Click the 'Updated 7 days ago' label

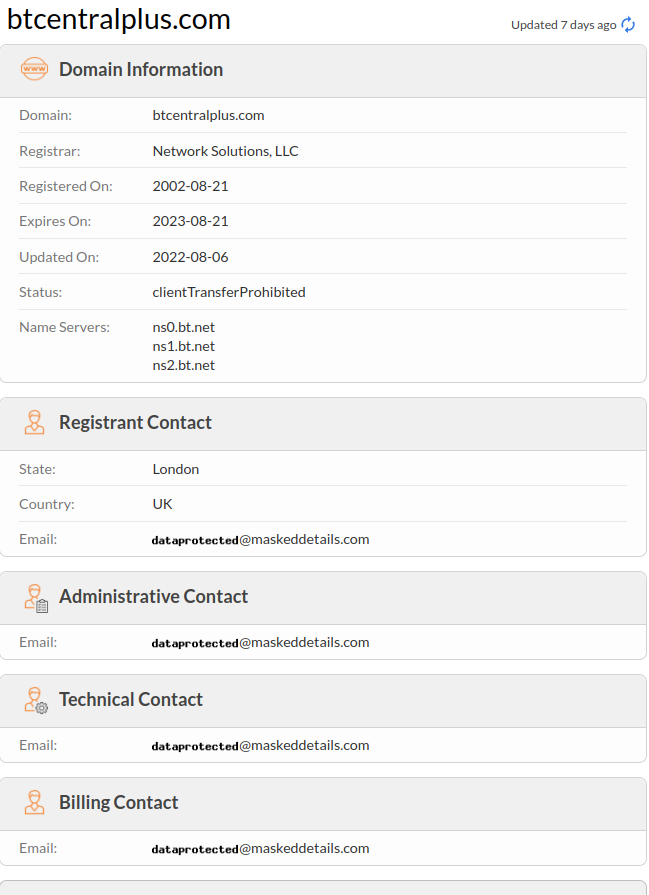[563, 24]
